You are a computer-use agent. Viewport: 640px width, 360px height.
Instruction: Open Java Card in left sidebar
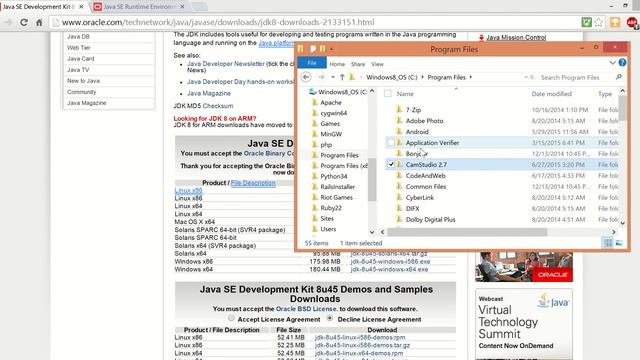pyautogui.click(x=81, y=58)
